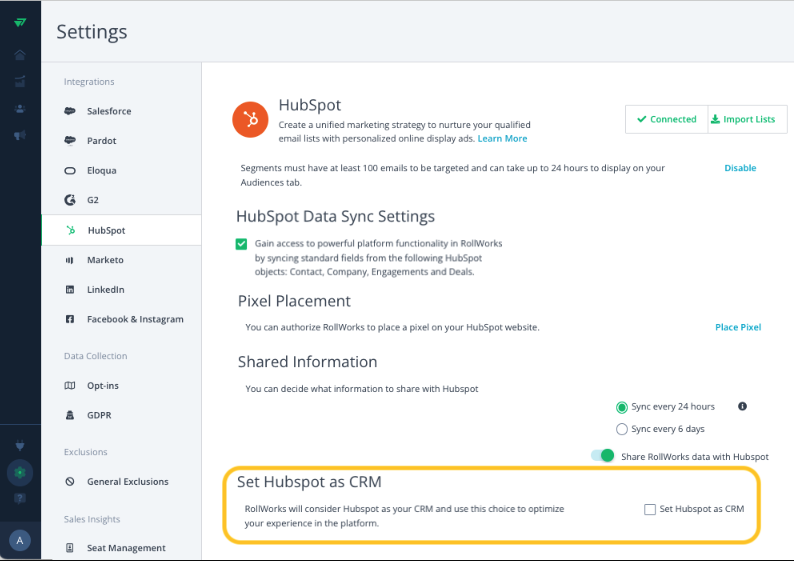This screenshot has width=794, height=561.
Task: Click the LinkedIn logo icon
Action: 70,290
